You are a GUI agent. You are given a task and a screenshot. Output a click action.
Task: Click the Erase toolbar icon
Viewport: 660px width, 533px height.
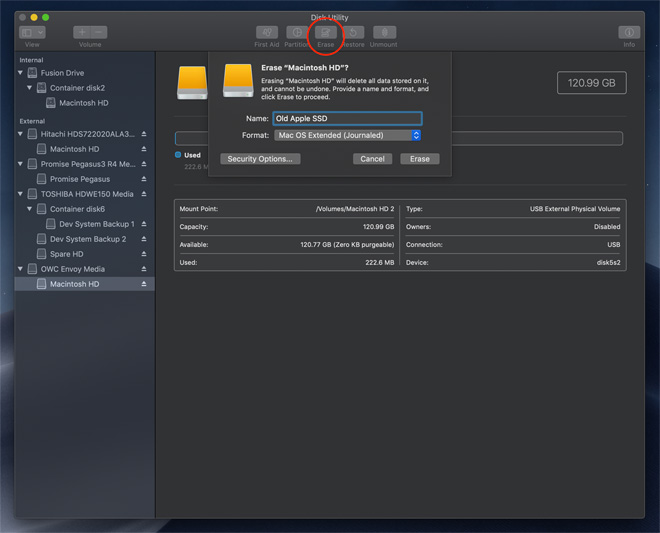326,32
